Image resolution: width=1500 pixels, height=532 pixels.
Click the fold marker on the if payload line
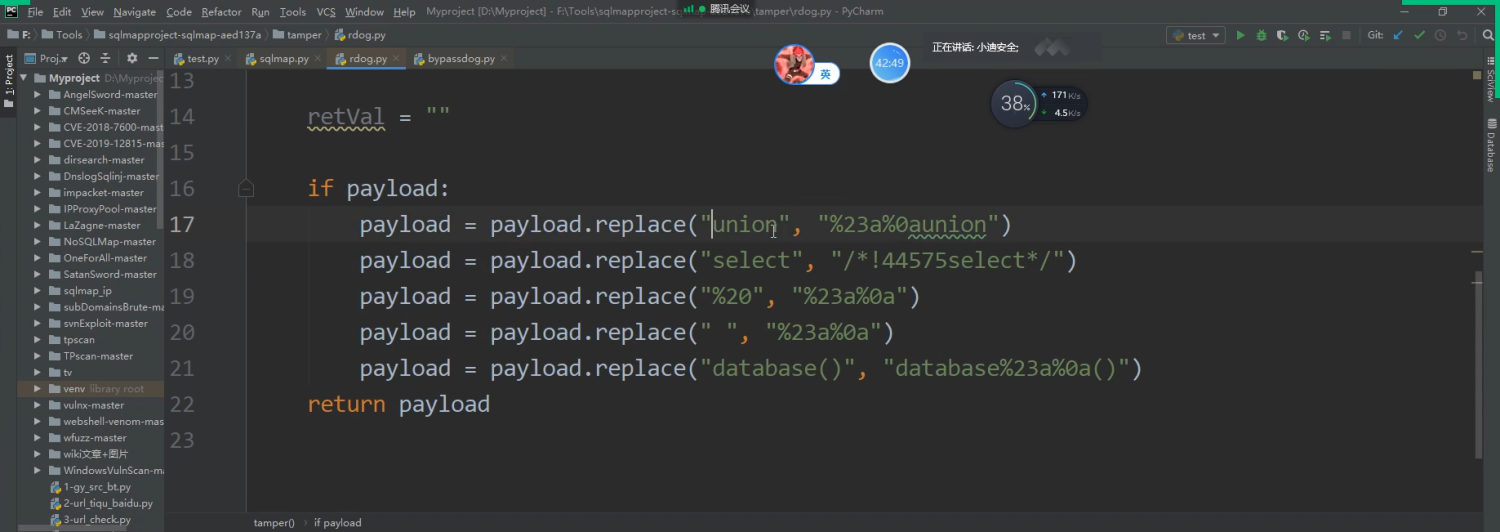(x=246, y=188)
